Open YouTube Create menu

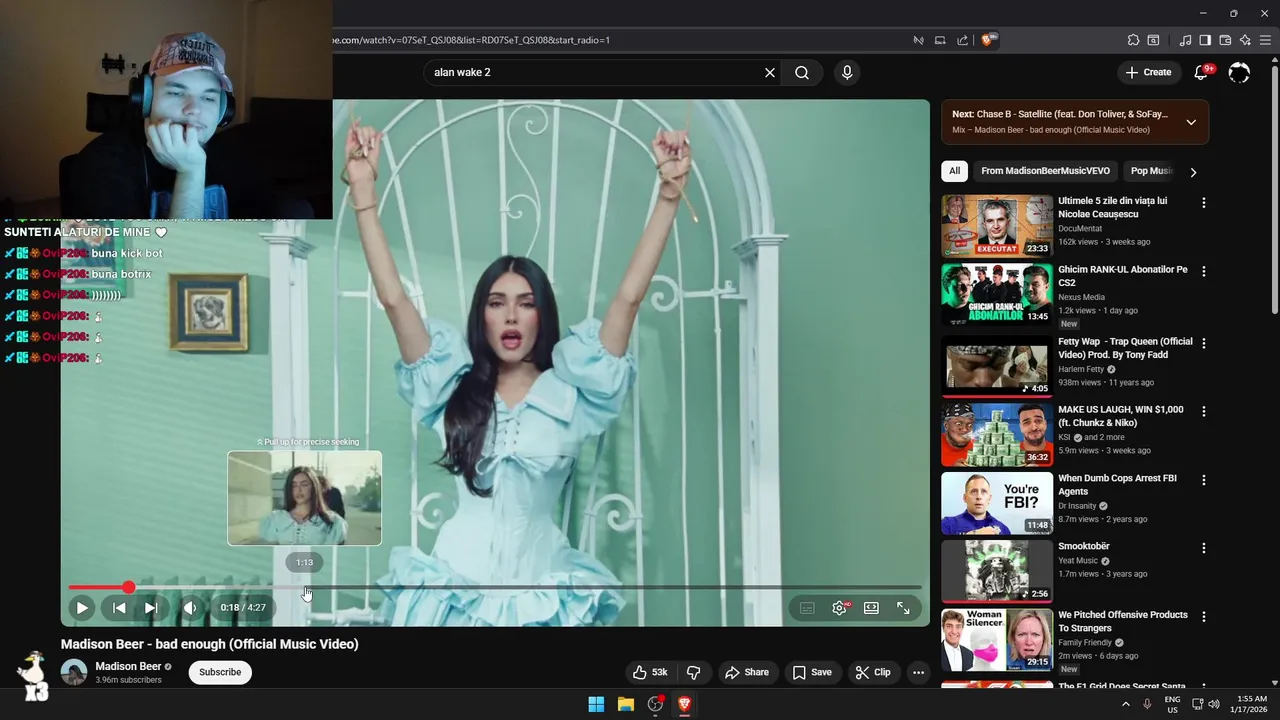(x=1148, y=72)
